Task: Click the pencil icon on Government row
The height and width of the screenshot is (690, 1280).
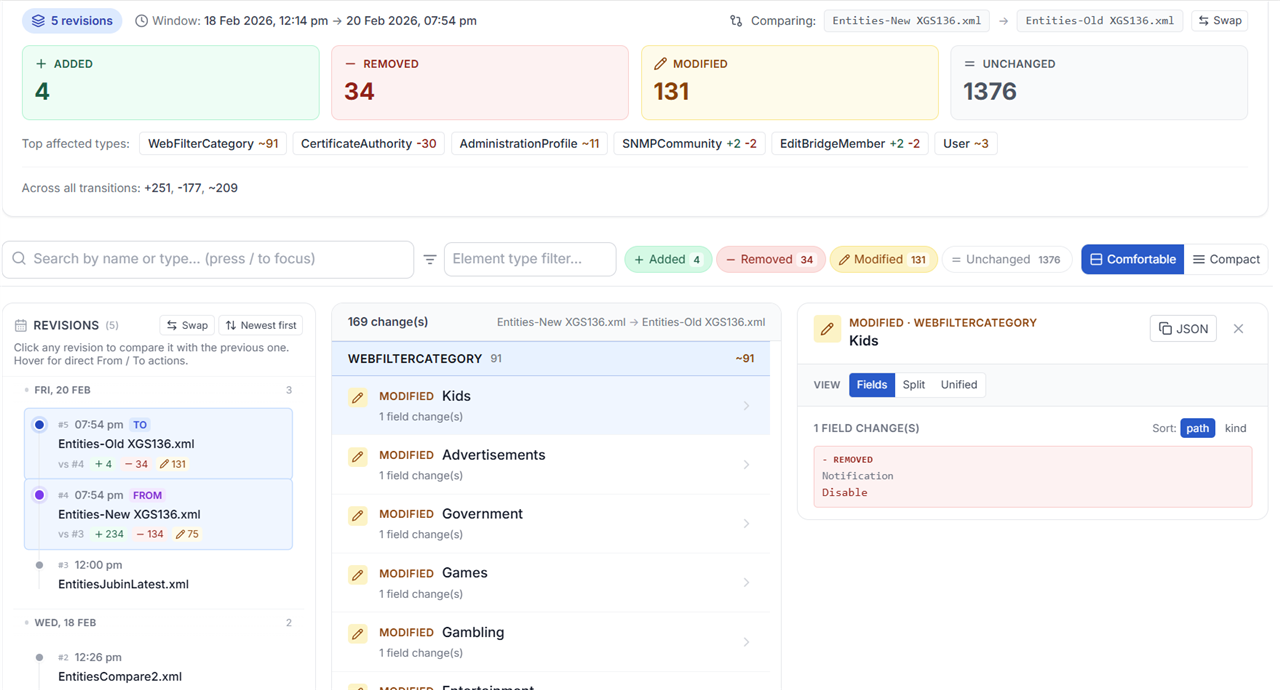Action: tap(358, 516)
